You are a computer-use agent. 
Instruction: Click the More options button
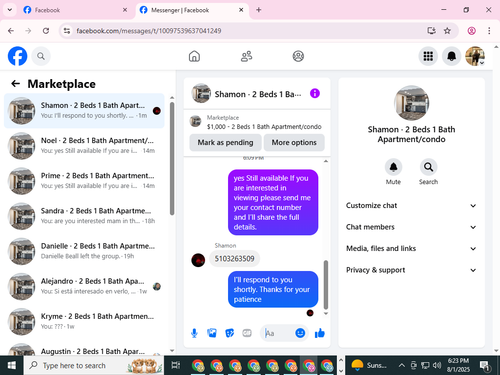click(294, 142)
